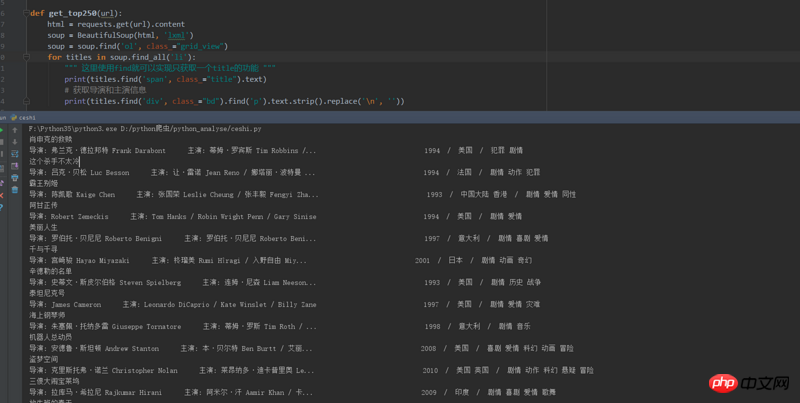Image resolution: width=800 pixels, height=403 pixels.
Task: Collapse the for loop fold marker
Action: tap(43, 57)
